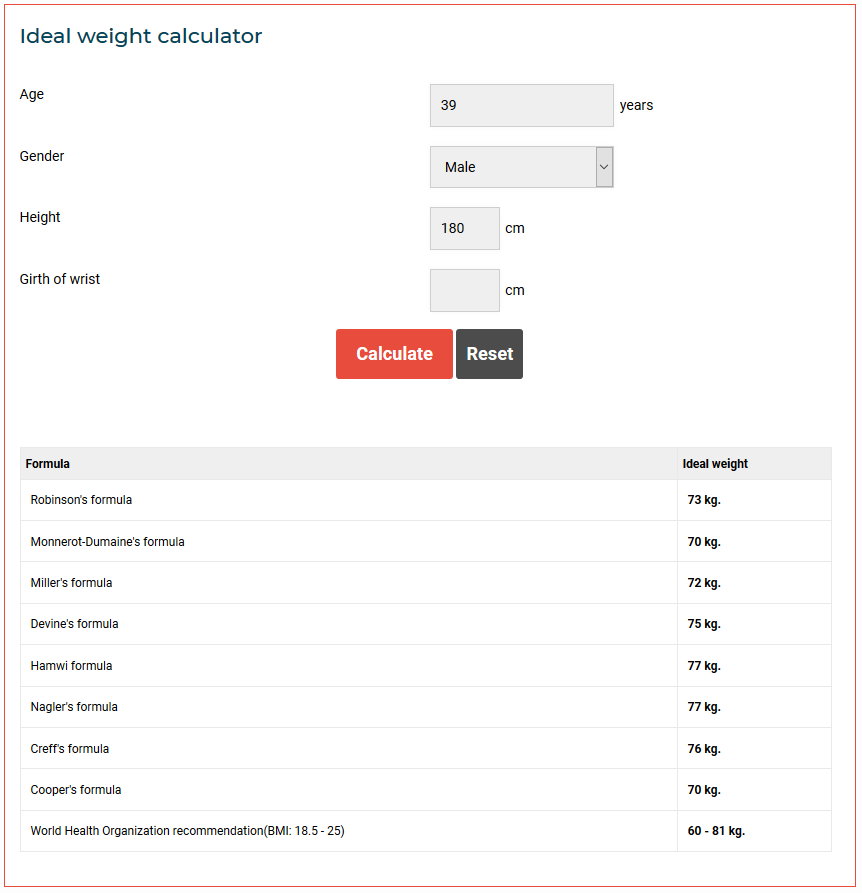
Task: Click the Gender dropdown arrow
Action: 604,167
